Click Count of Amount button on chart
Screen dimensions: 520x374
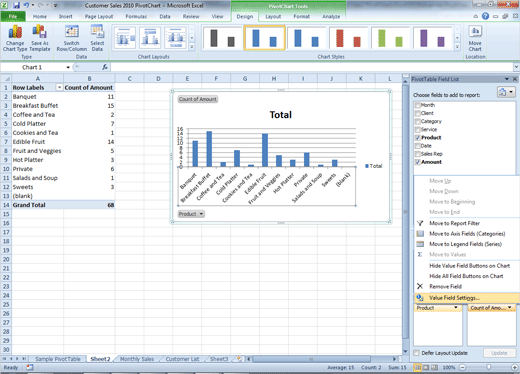pyautogui.click(x=198, y=99)
